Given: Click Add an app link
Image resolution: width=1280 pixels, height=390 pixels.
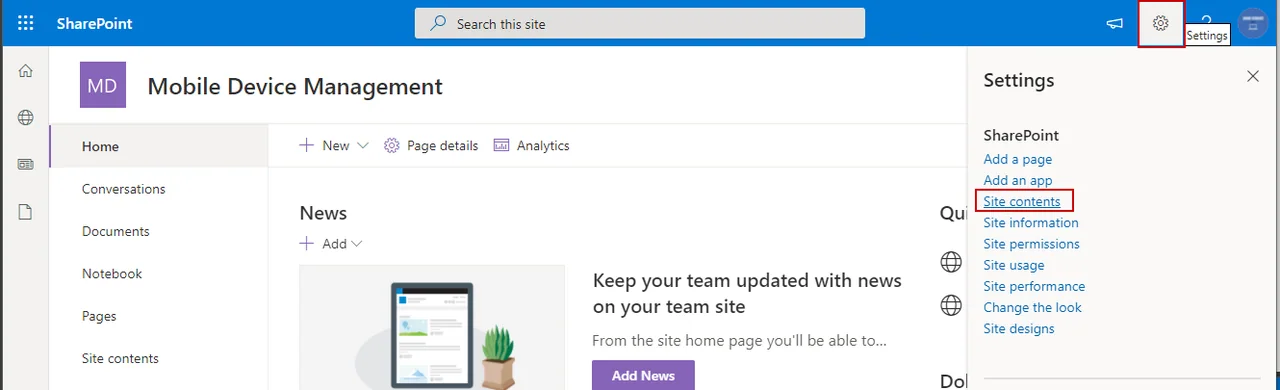Looking at the screenshot, I should [1017, 180].
